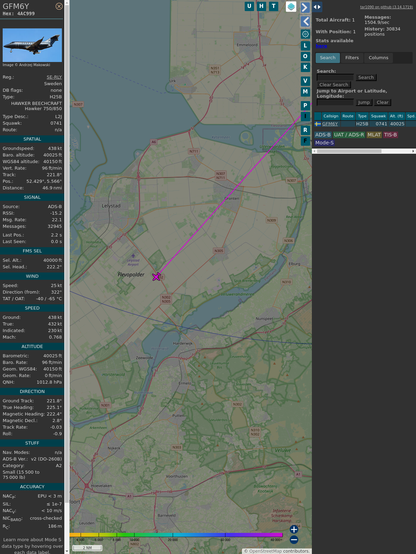
Task: Select the GFM6Y row in aircraft table
Action: (x=365, y=124)
